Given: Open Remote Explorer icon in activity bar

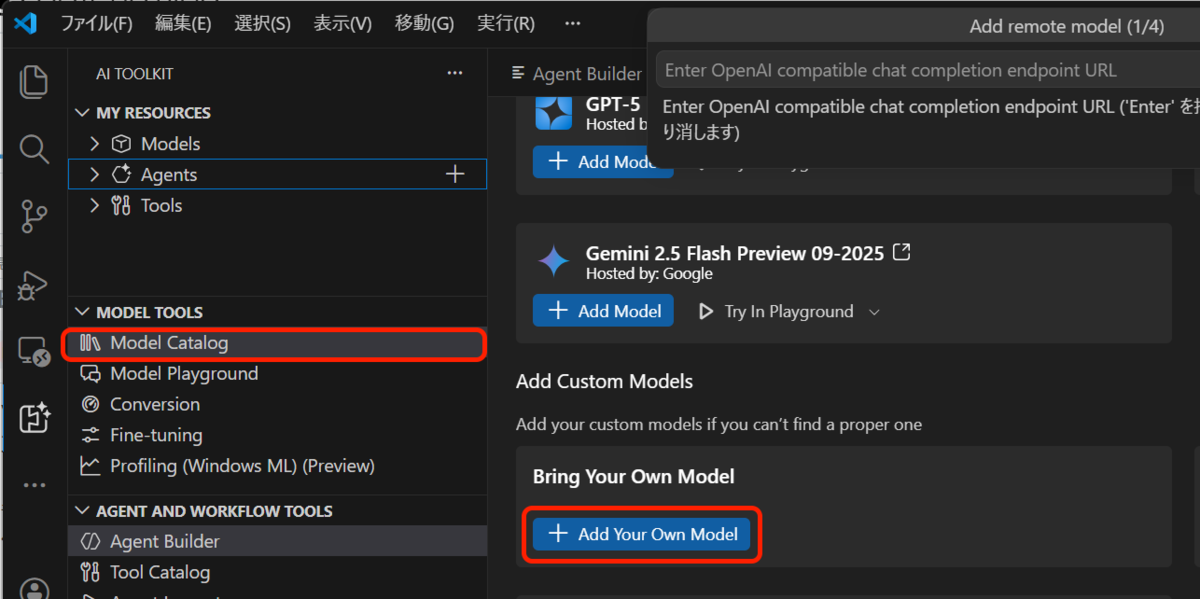Looking at the screenshot, I should (34, 351).
